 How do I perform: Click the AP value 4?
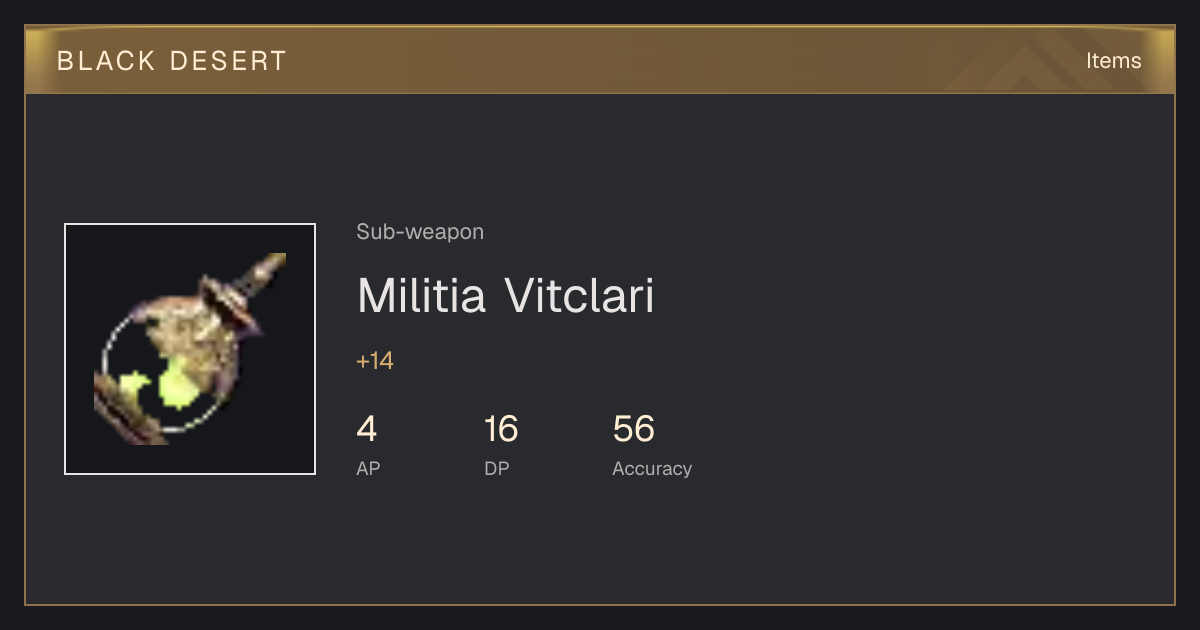click(x=367, y=429)
